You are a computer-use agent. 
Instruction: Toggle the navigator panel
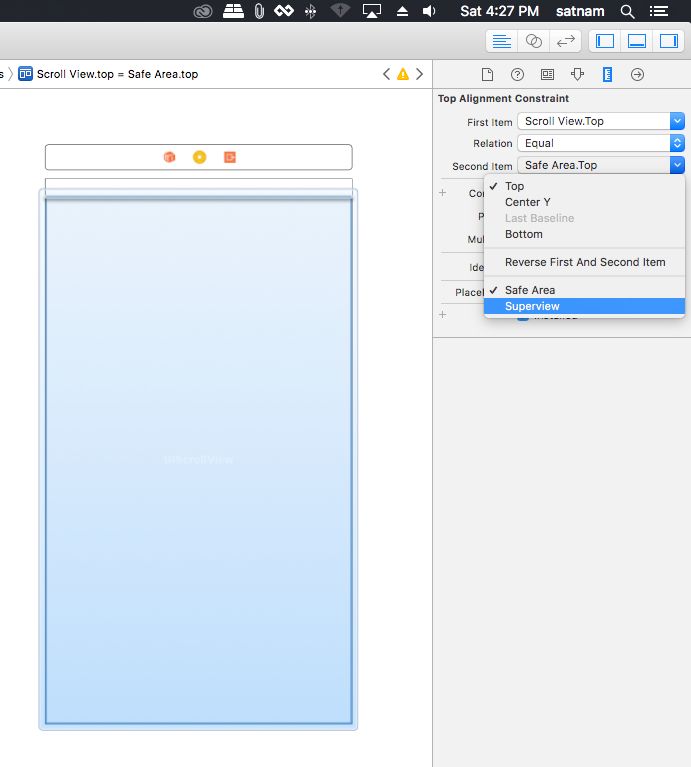coord(605,41)
